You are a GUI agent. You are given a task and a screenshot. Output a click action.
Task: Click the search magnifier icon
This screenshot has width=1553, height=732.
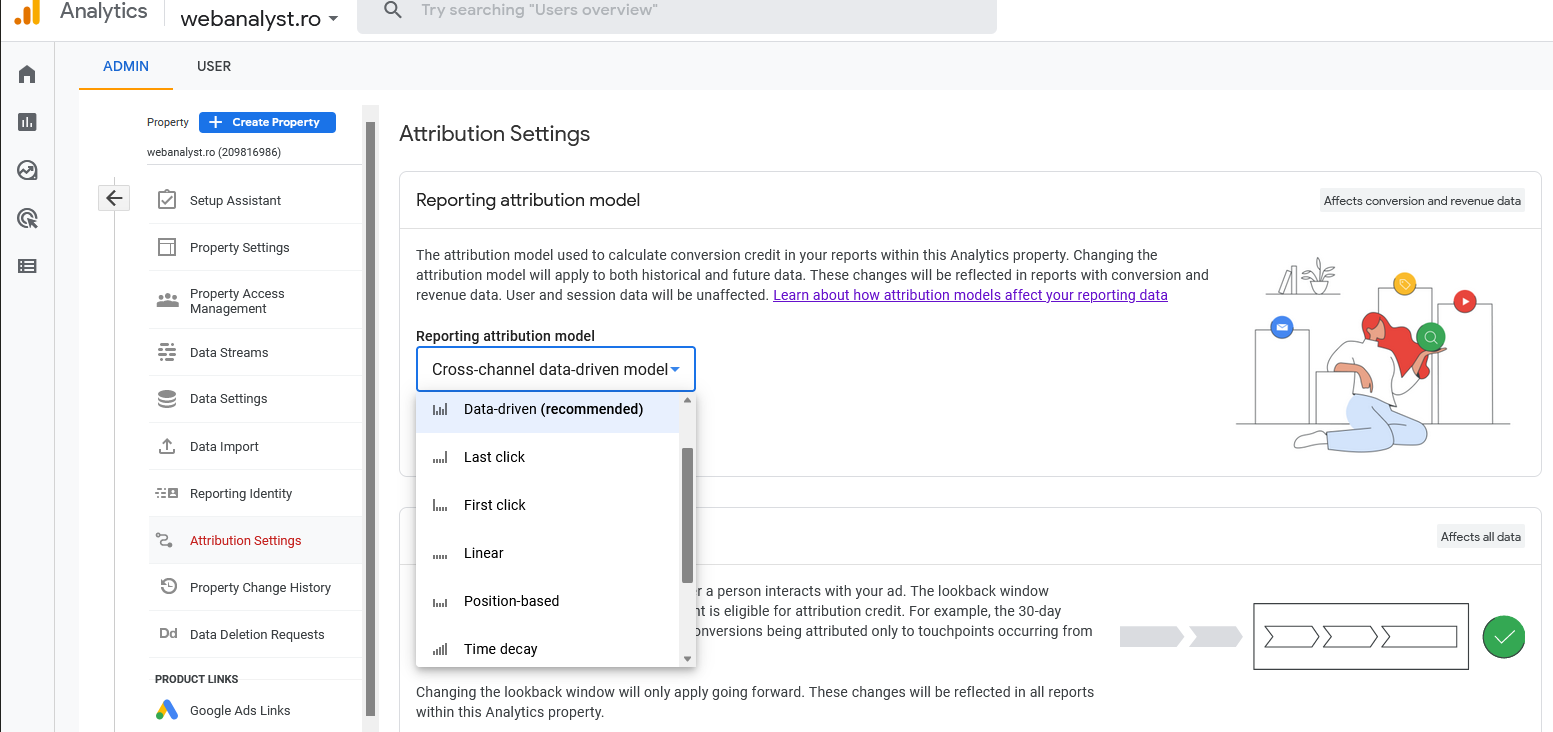[x=393, y=10]
